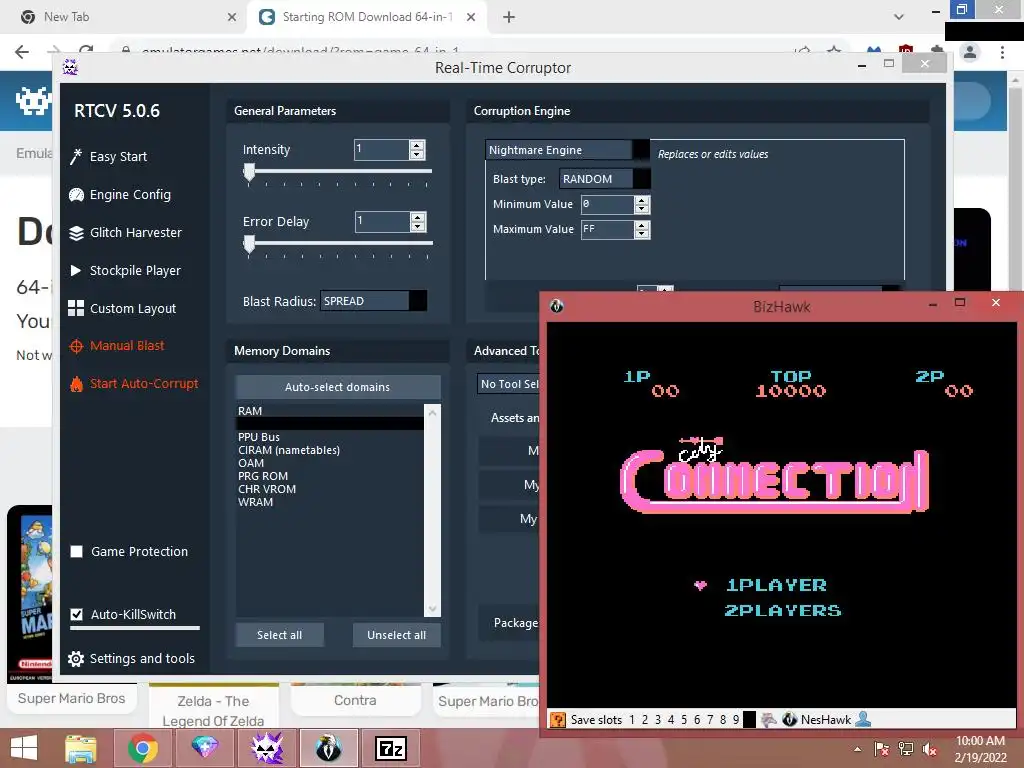Increase Minimum Value spinner
The image size is (1024, 768).
click(642, 200)
